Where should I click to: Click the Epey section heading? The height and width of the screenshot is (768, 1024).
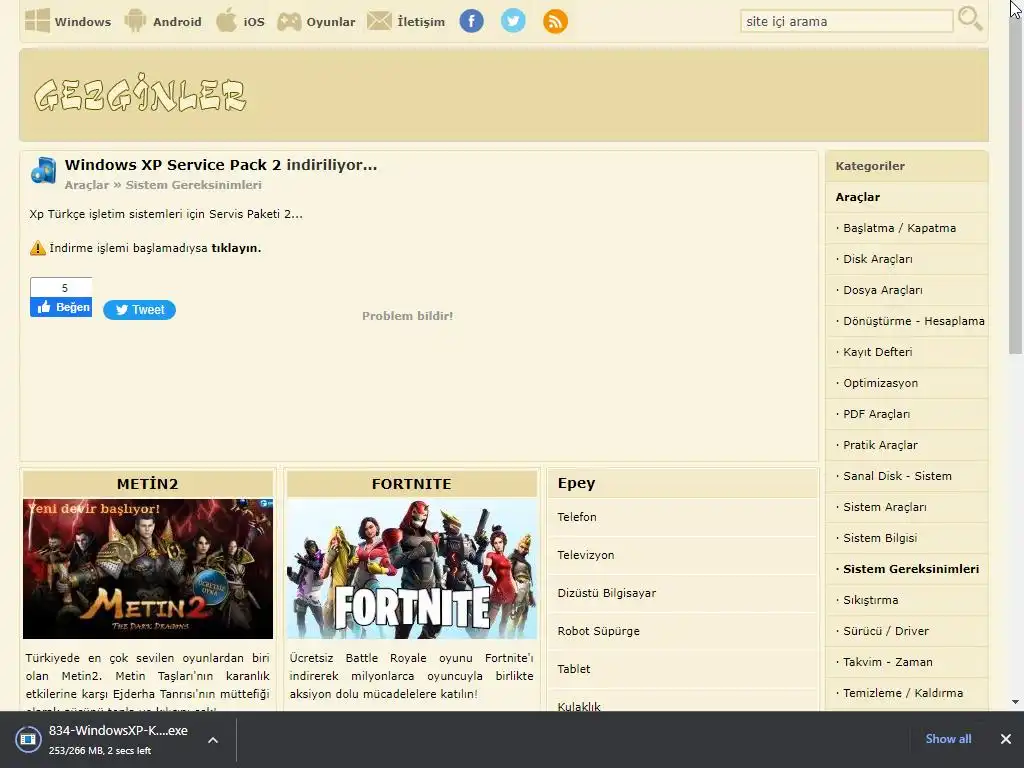pos(576,483)
